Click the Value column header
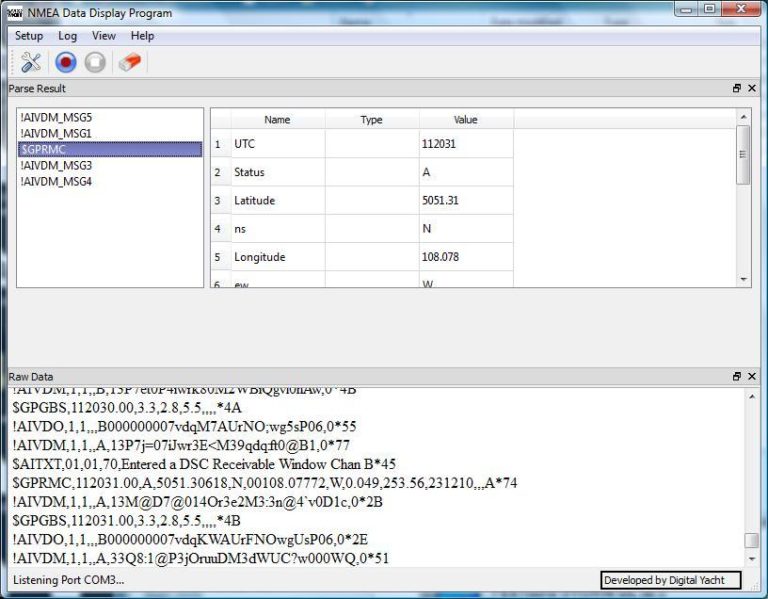 point(465,120)
